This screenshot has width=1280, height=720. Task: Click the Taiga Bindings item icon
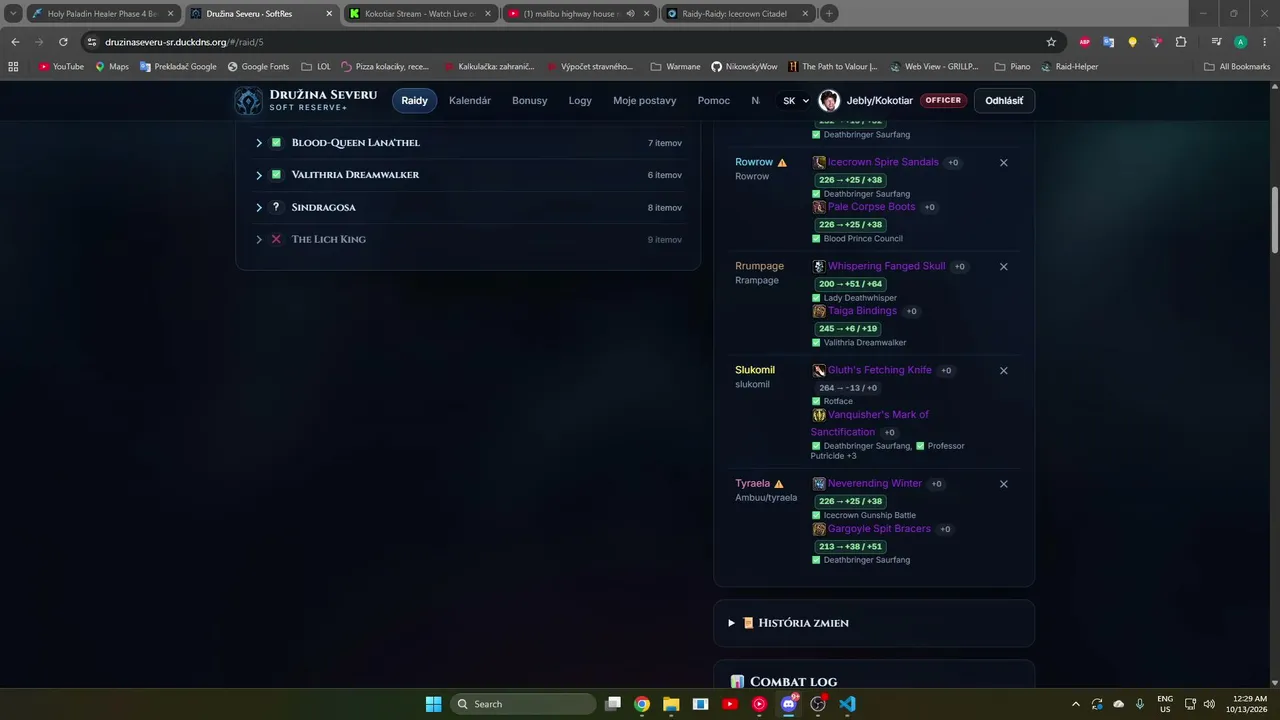coord(819,311)
